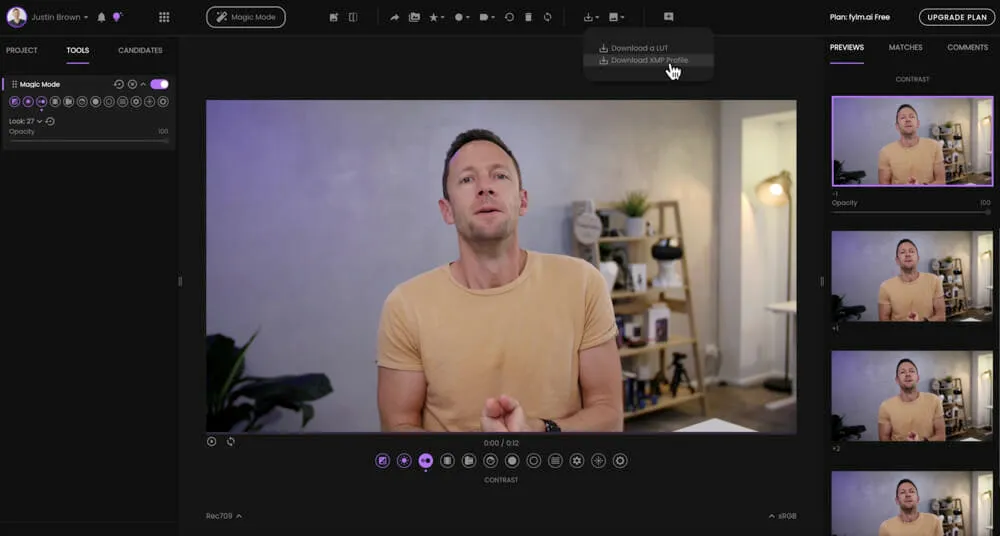This screenshot has width=1000, height=536.
Task: Click the Opacity slider in the Tools panel
Action: tap(89, 141)
